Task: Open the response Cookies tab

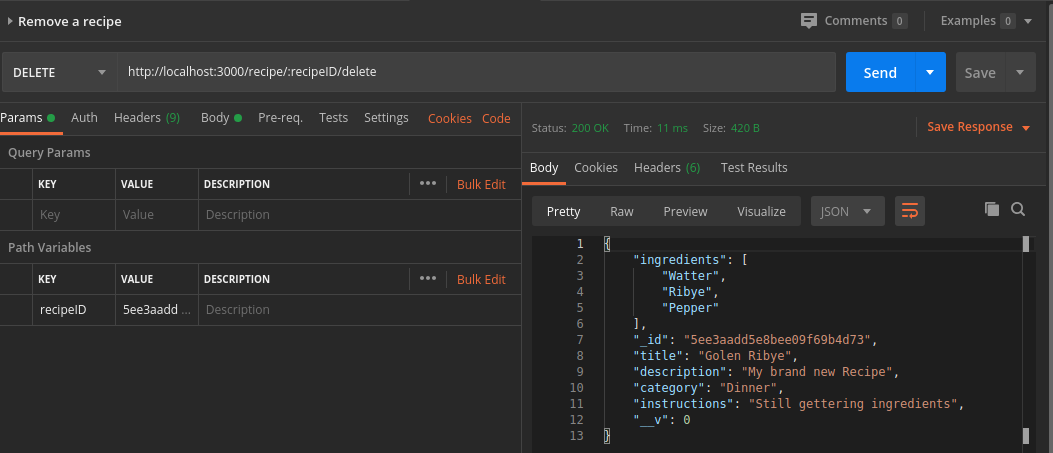Action: pos(596,168)
